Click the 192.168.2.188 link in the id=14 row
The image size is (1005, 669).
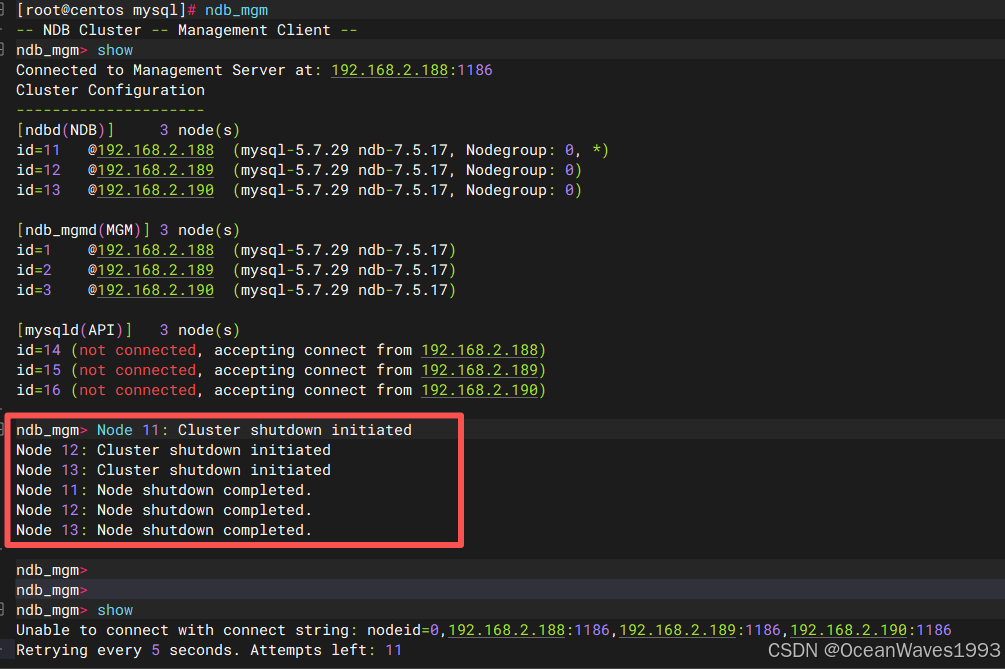pos(479,350)
